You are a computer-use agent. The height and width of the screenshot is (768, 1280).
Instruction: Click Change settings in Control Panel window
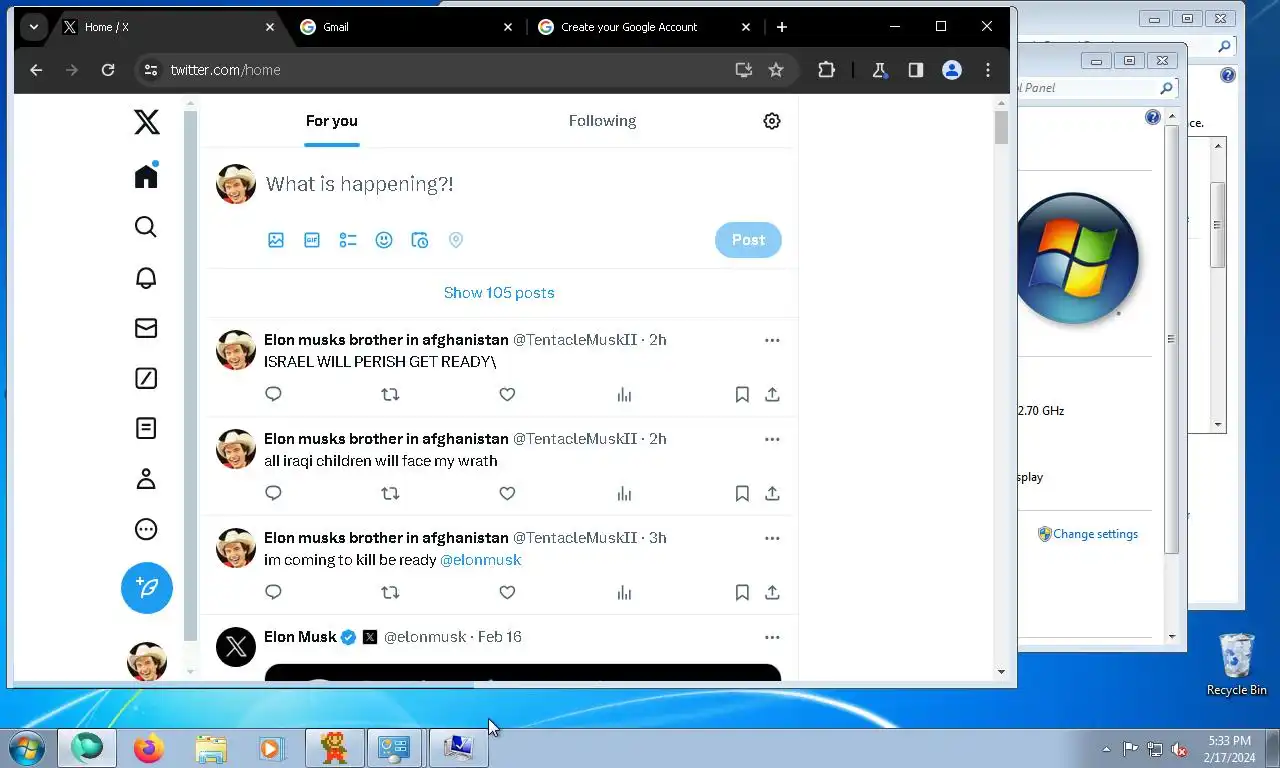click(1095, 534)
